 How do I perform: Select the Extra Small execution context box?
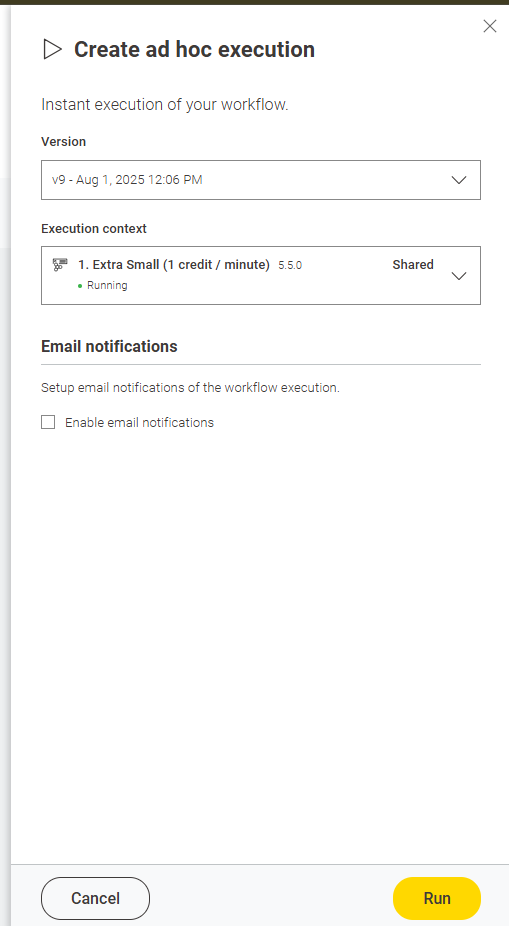[x=260, y=275]
